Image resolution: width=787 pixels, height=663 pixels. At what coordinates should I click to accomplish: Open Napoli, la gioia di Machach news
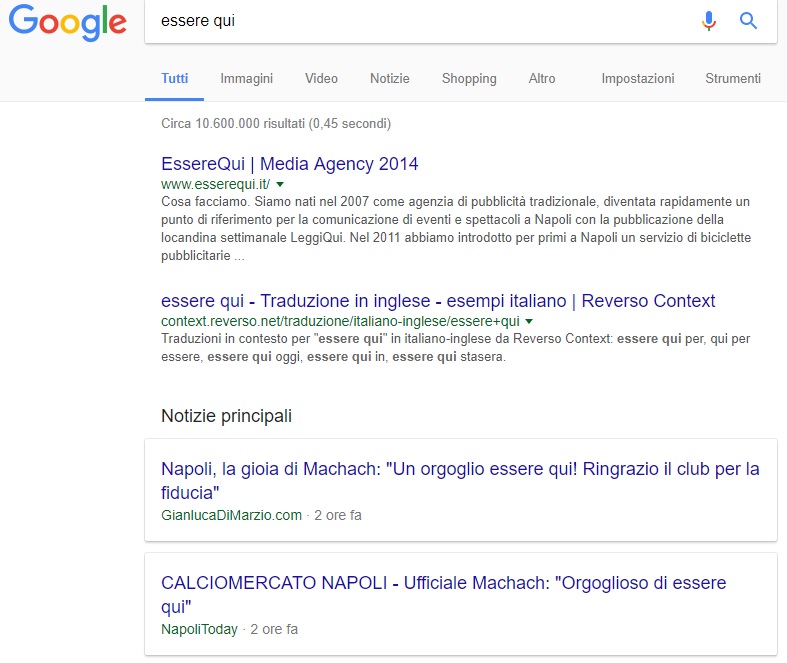click(x=460, y=481)
